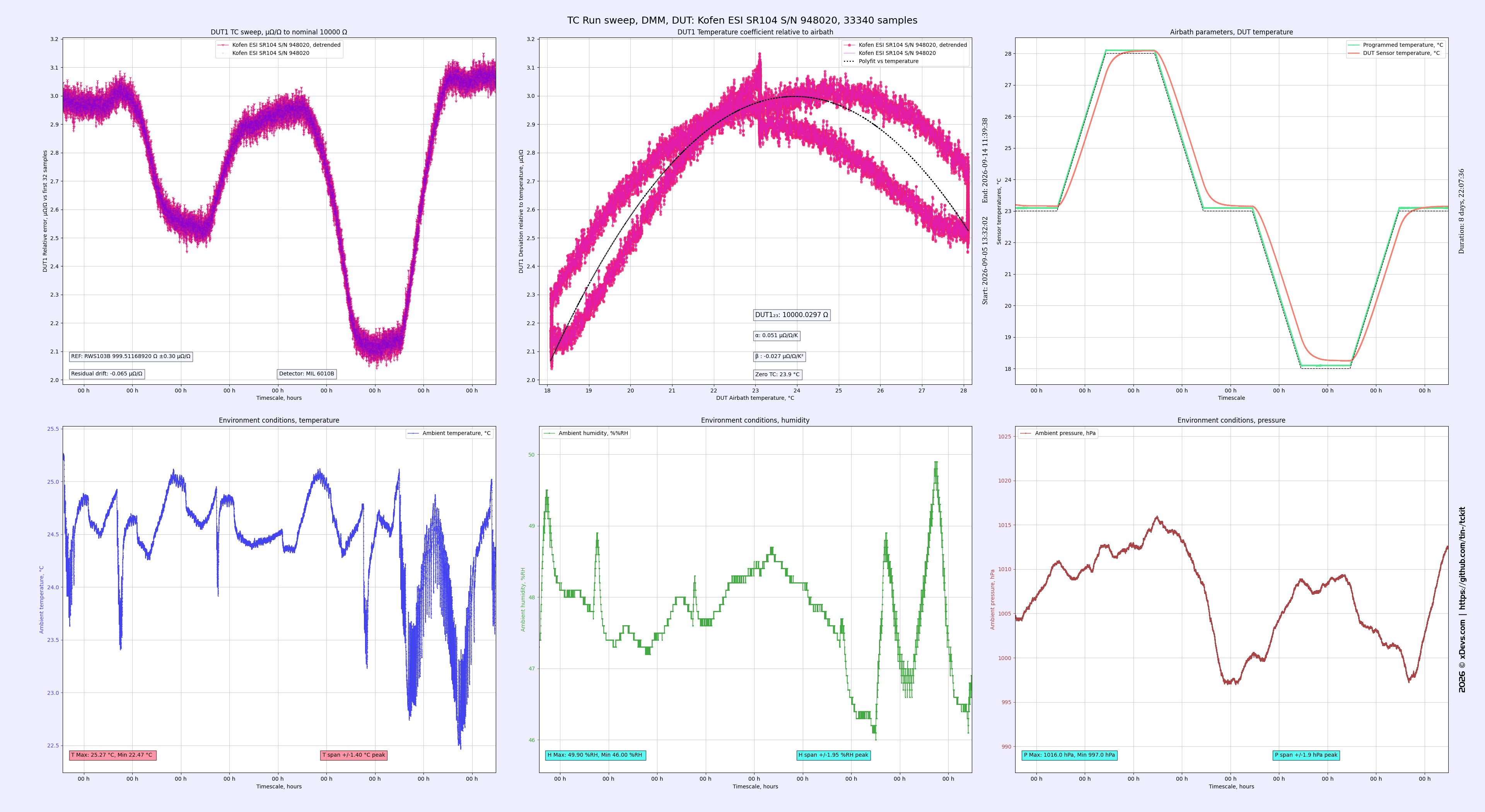
Task: Click the Residual drift -0.065 µΩ/Ω label
Action: [107, 374]
